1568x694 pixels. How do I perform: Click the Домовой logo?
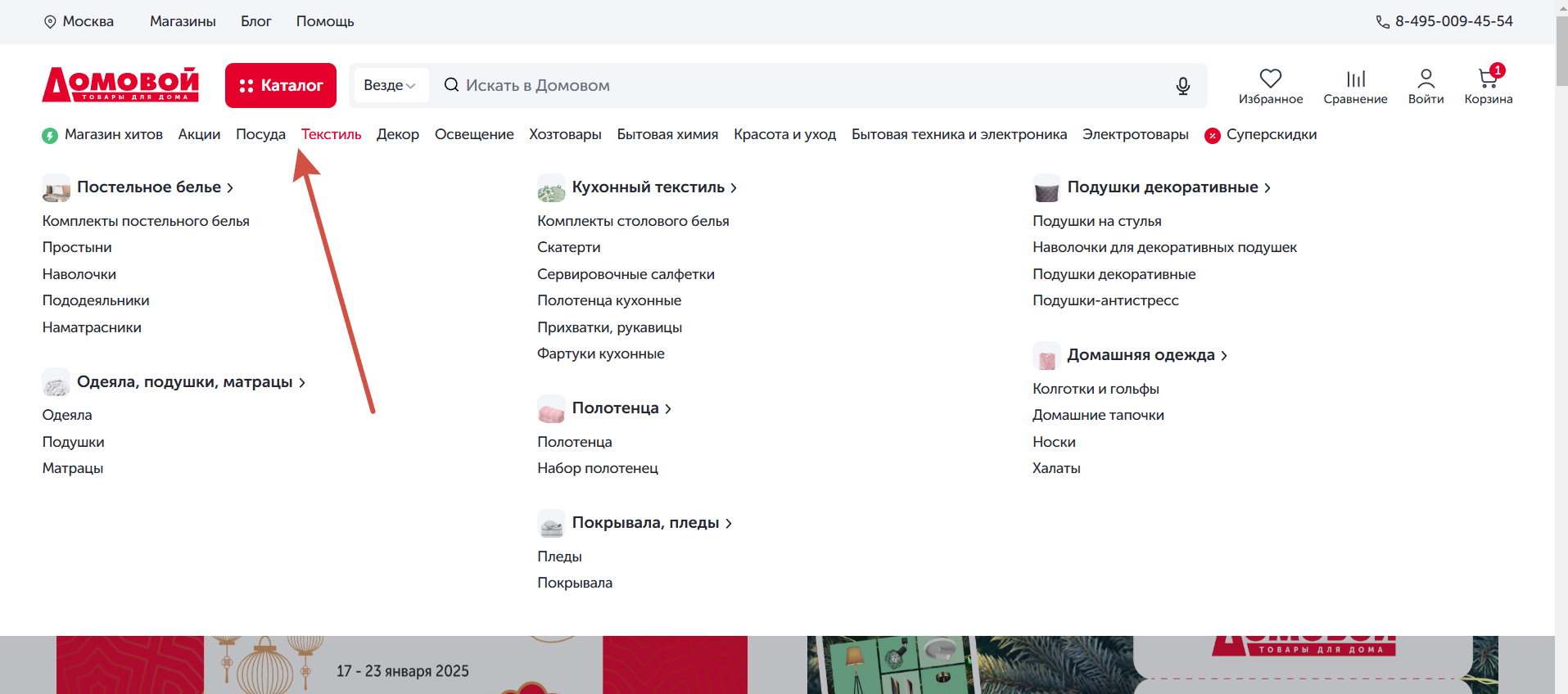120,84
